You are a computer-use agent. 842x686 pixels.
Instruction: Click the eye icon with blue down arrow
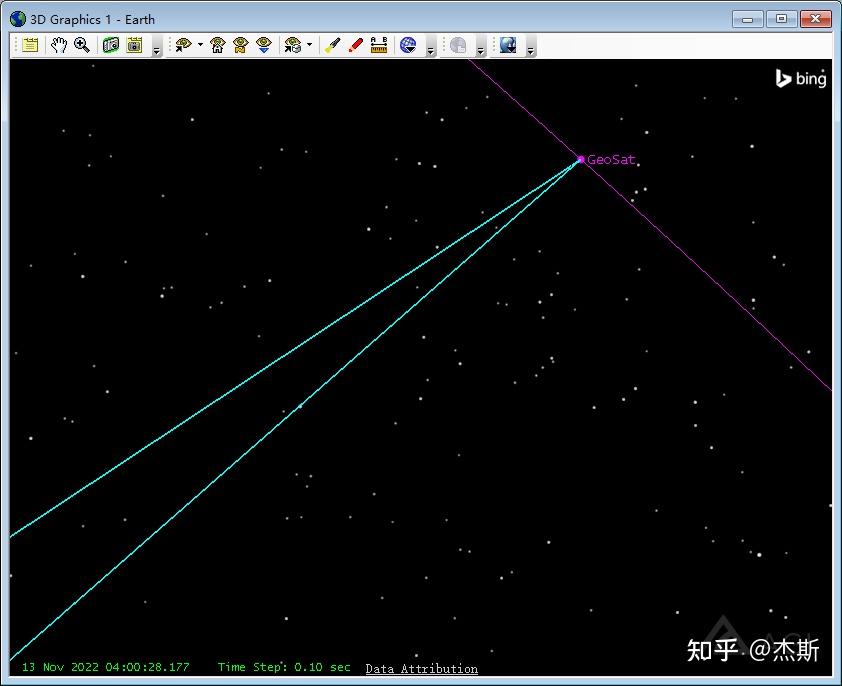tap(264, 45)
